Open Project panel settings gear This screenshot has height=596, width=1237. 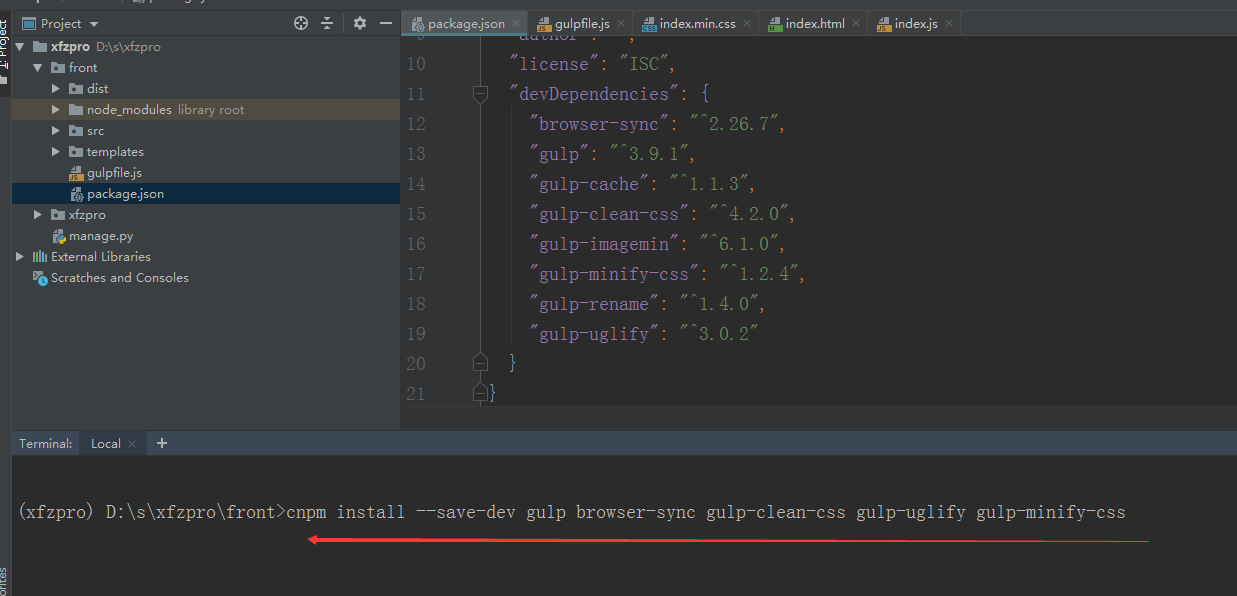click(360, 23)
